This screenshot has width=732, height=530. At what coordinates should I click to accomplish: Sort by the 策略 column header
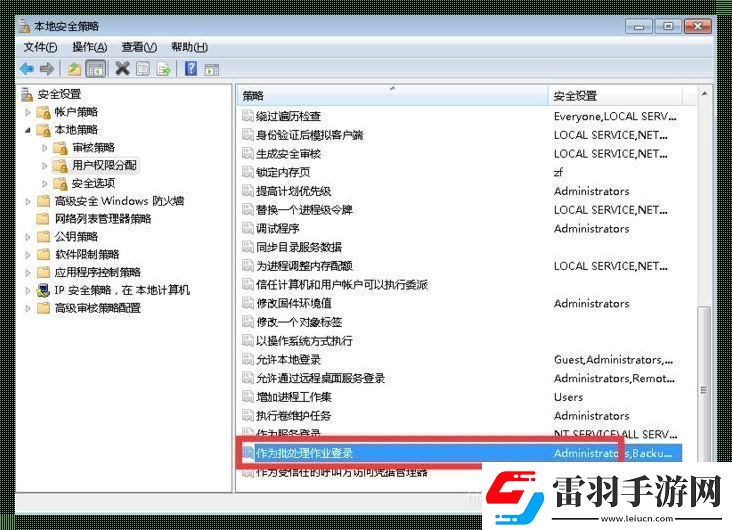[x=393, y=96]
